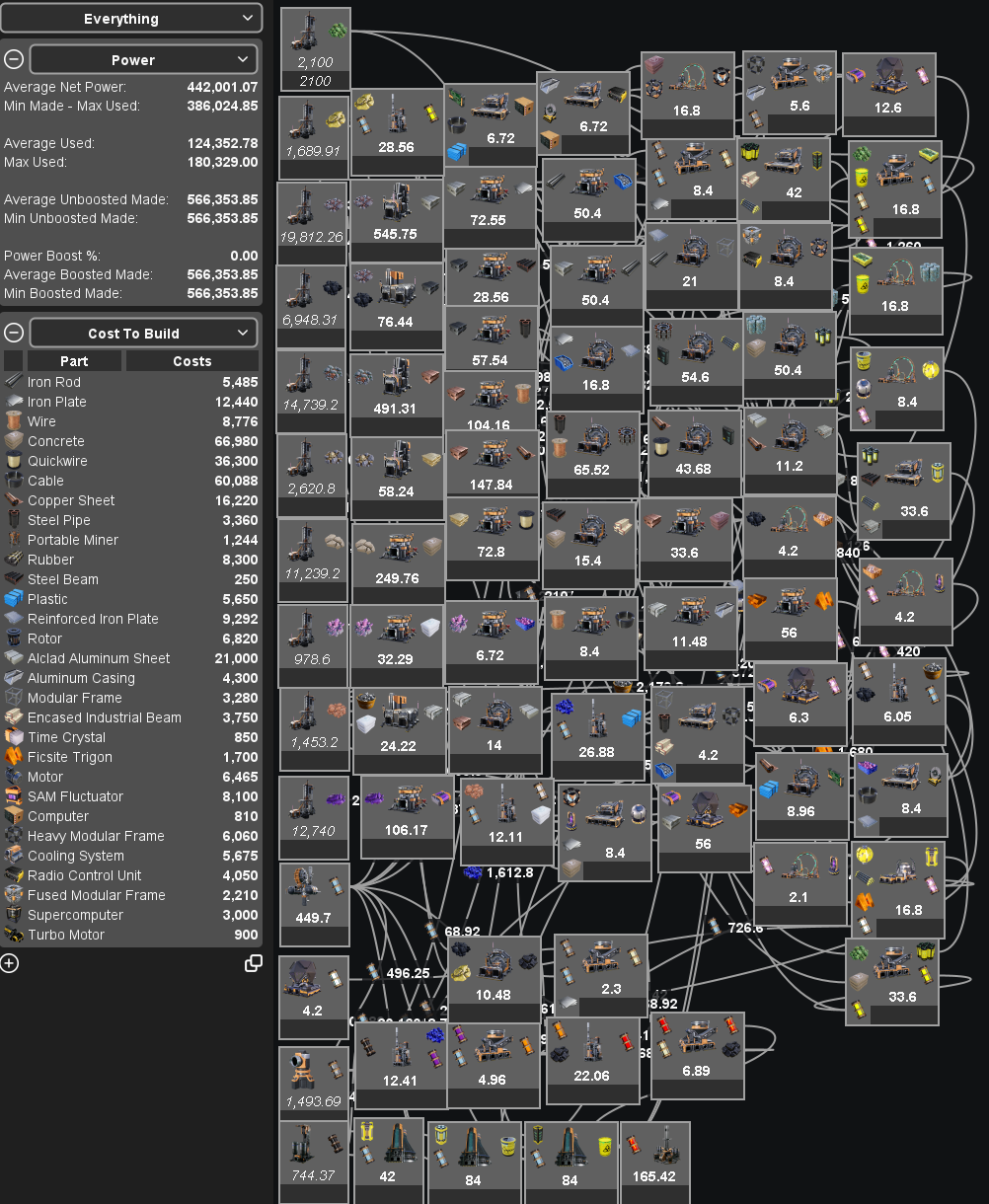The width and height of the screenshot is (989, 1204).
Task: Click the Concrete cost value 66,980
Action: pyautogui.click(x=237, y=441)
